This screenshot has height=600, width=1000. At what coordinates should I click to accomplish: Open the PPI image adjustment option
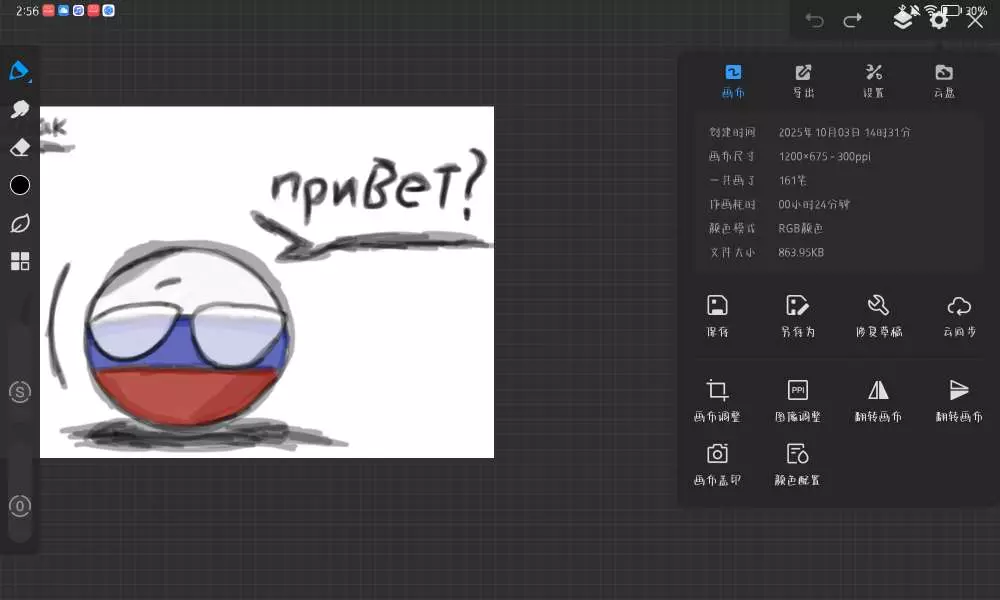pos(798,400)
